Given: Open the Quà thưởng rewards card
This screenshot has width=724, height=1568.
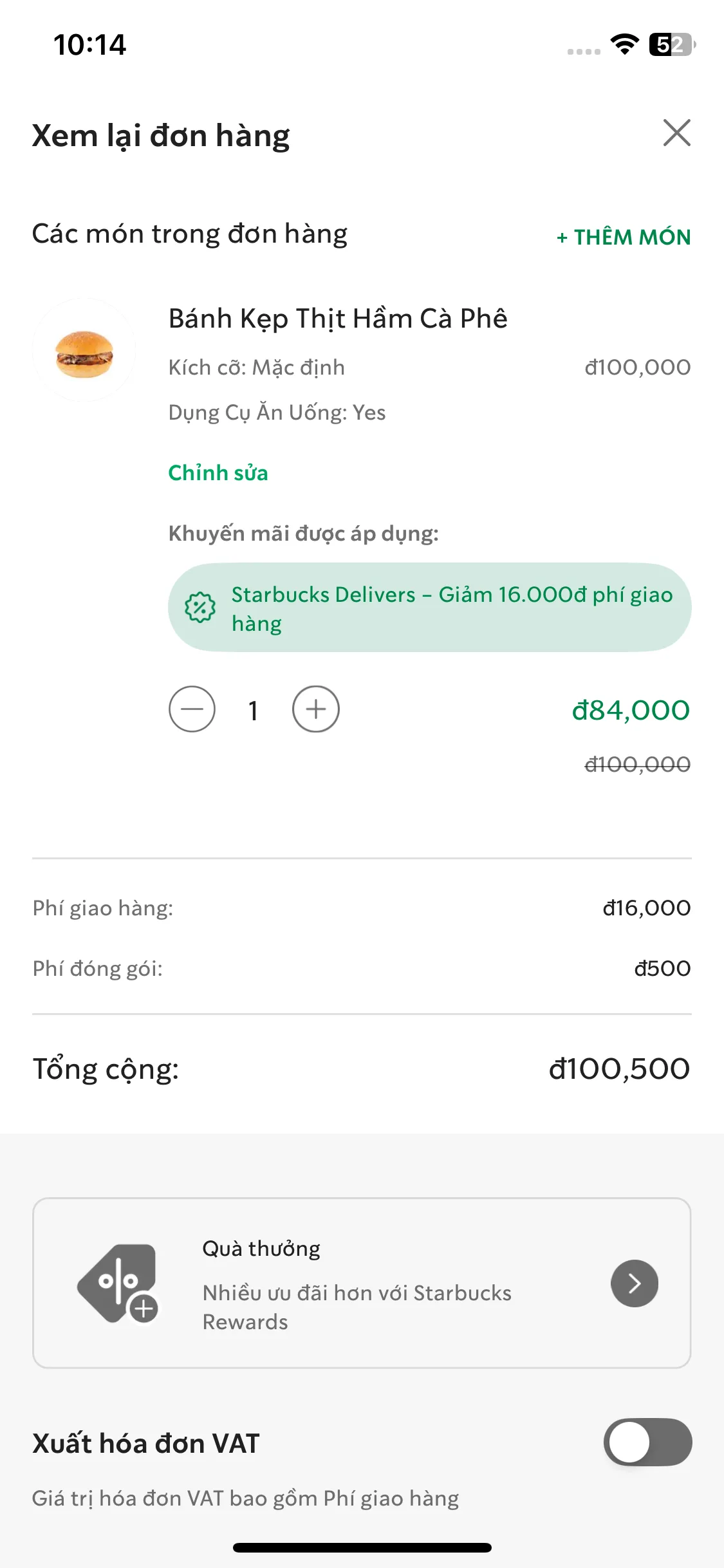Looking at the screenshot, I should (360, 1283).
